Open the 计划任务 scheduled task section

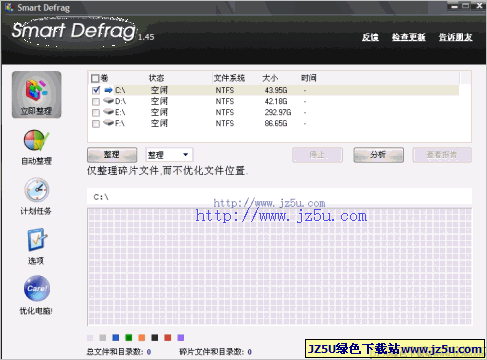(x=36, y=197)
